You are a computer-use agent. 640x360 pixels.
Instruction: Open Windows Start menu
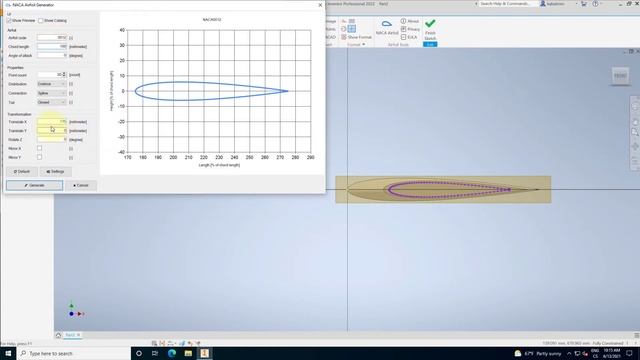click(x=8, y=353)
